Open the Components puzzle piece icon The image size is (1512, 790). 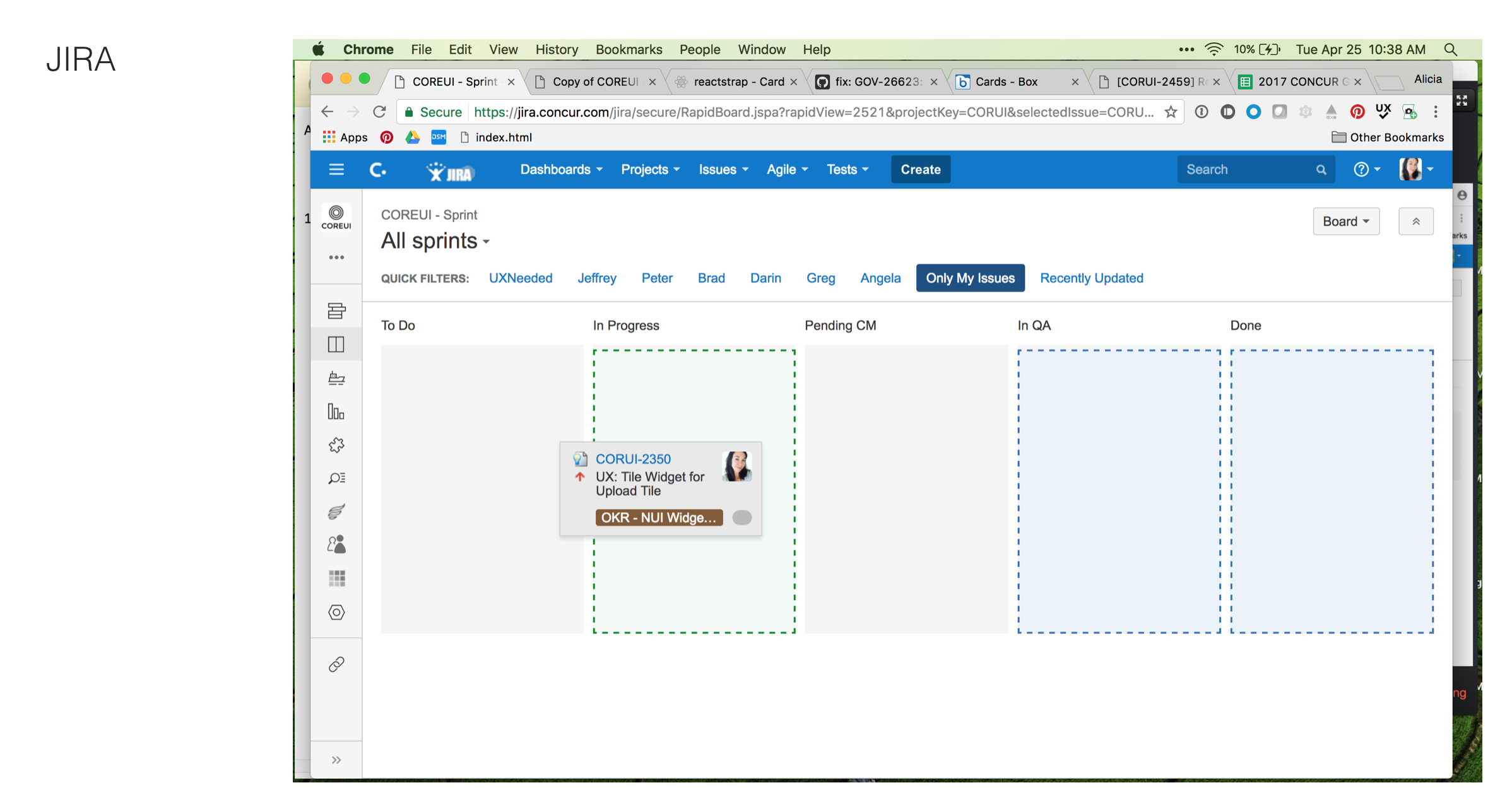coord(336,445)
